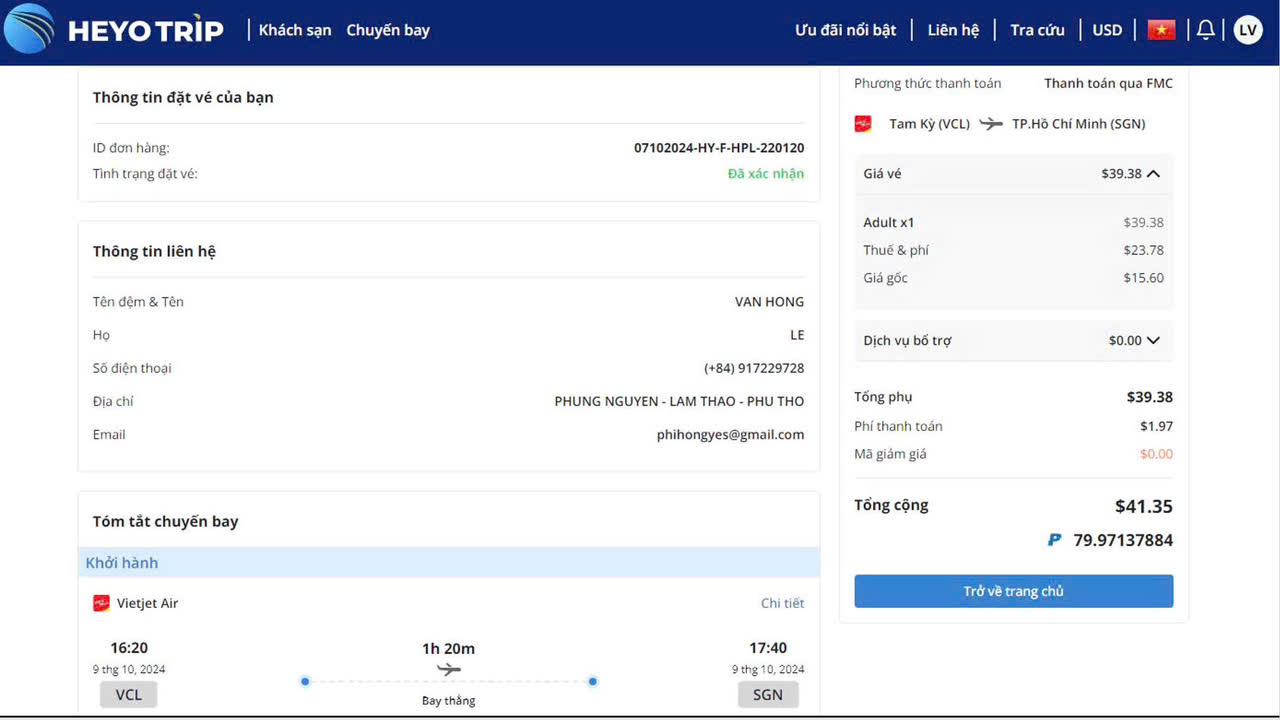The image size is (1280, 720).
Task: Click Trở về trang chủ button
Action: (1013, 591)
